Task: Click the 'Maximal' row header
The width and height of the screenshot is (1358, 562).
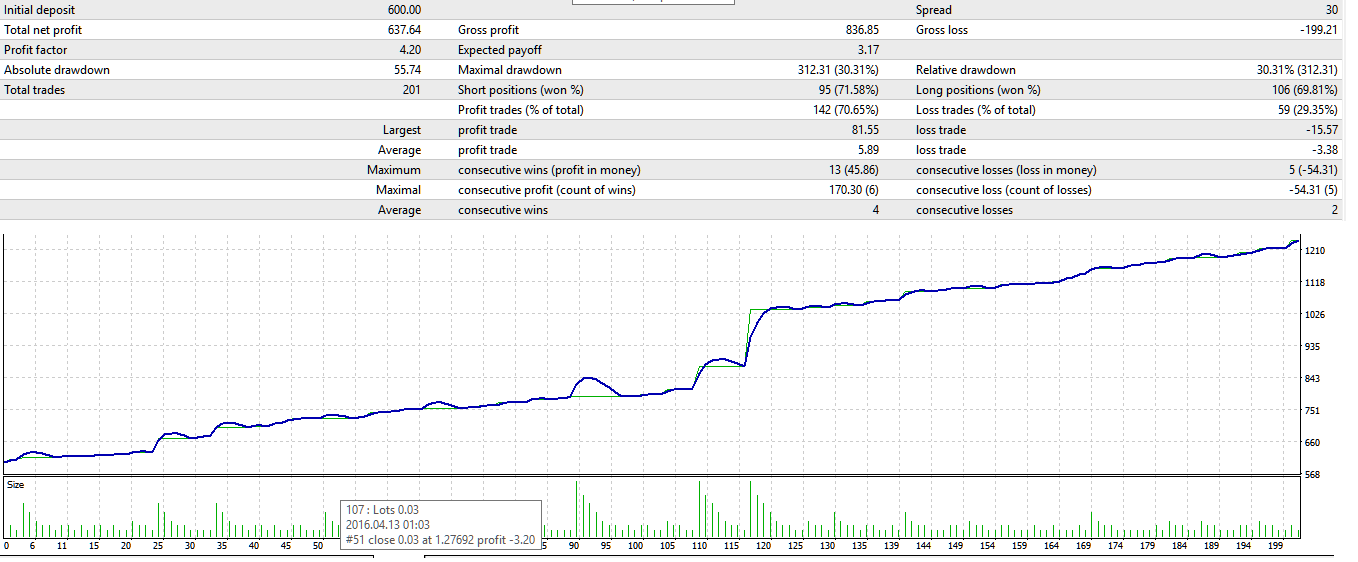Action: coord(398,190)
